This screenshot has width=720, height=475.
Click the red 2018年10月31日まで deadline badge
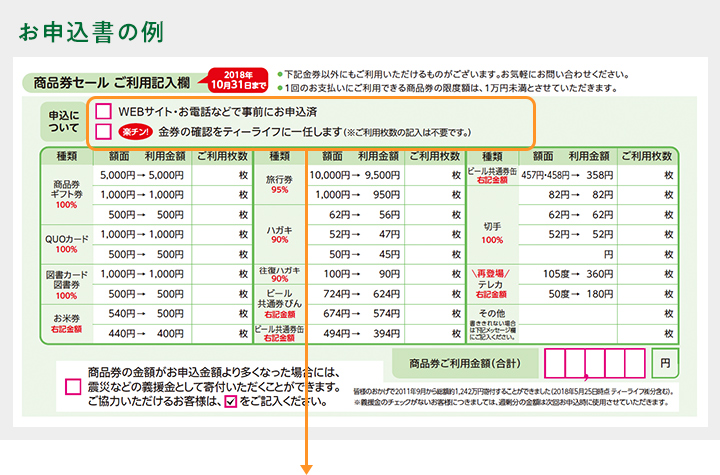(238, 80)
